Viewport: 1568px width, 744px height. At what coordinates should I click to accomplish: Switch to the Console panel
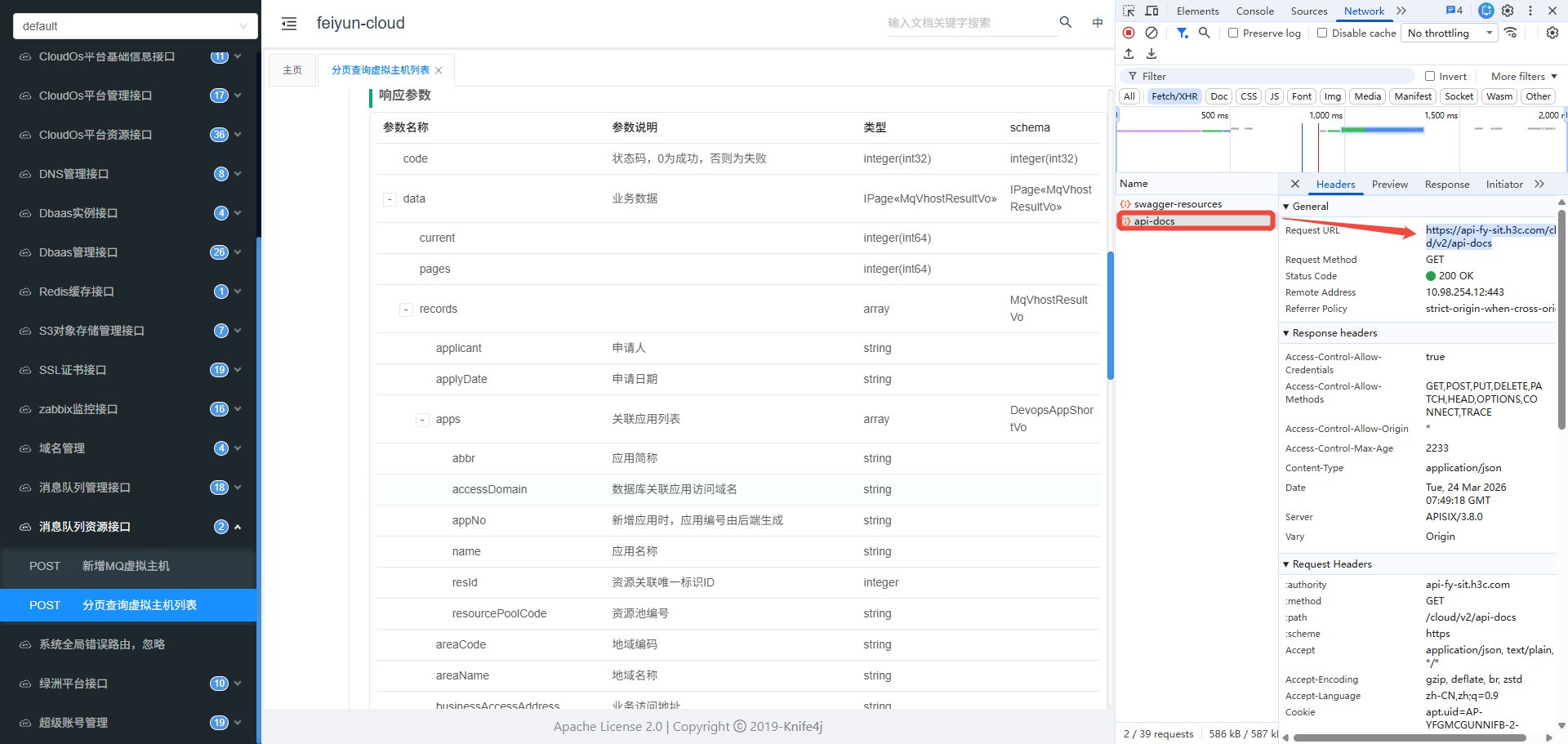tap(1254, 11)
